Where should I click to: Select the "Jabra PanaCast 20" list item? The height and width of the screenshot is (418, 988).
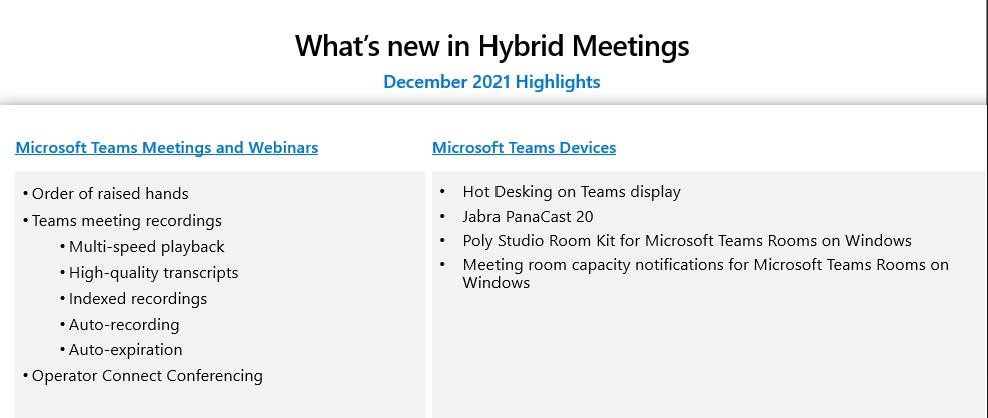528,216
